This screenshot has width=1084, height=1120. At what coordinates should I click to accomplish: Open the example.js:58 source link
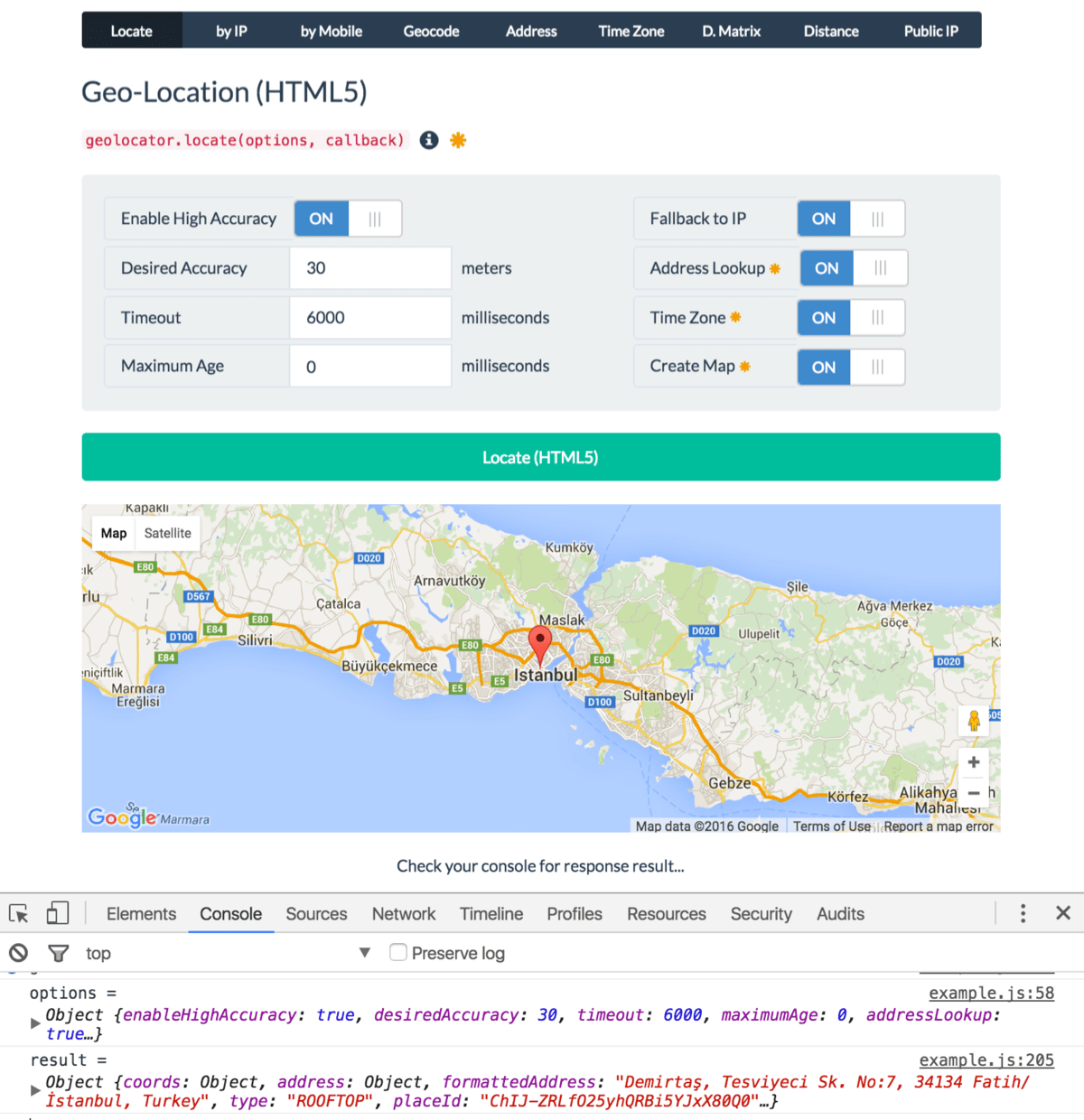991,993
